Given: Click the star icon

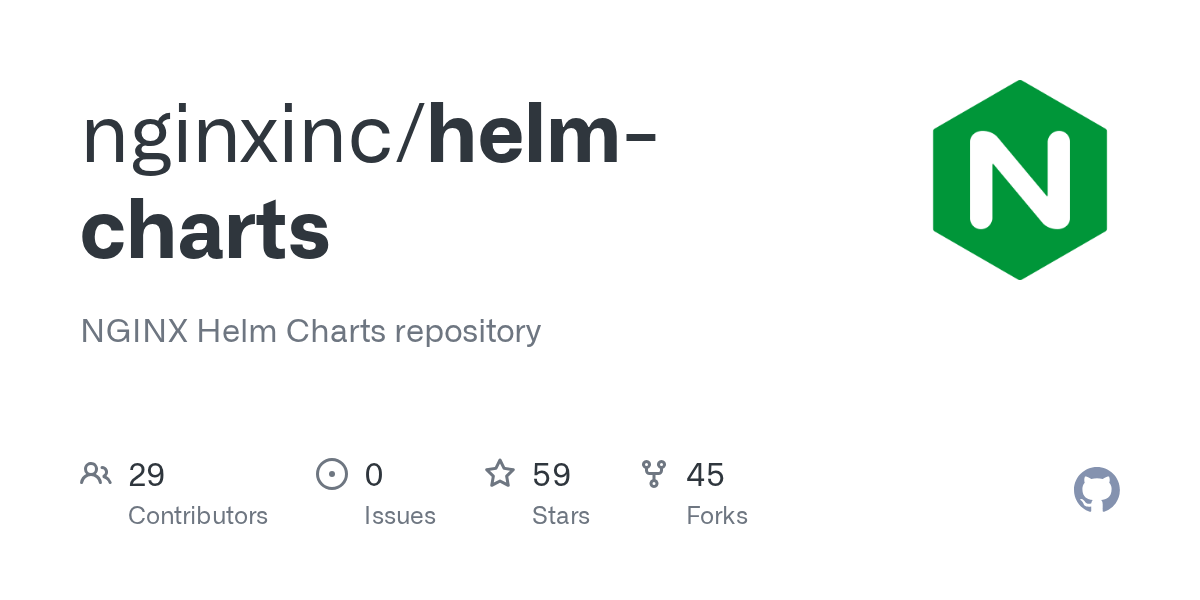Looking at the screenshot, I should (x=500, y=473).
